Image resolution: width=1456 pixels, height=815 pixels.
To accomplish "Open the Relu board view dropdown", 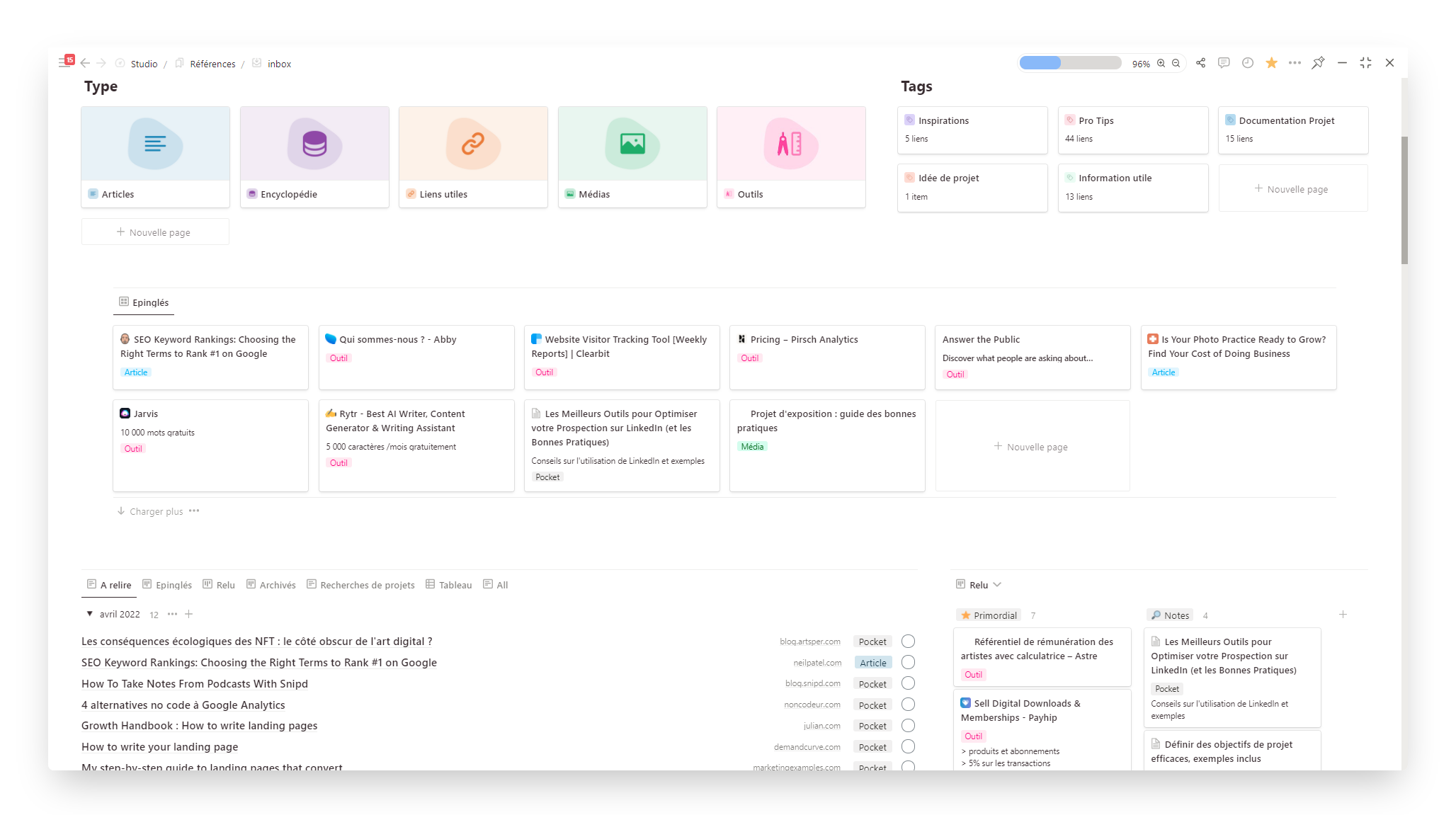I will point(979,585).
